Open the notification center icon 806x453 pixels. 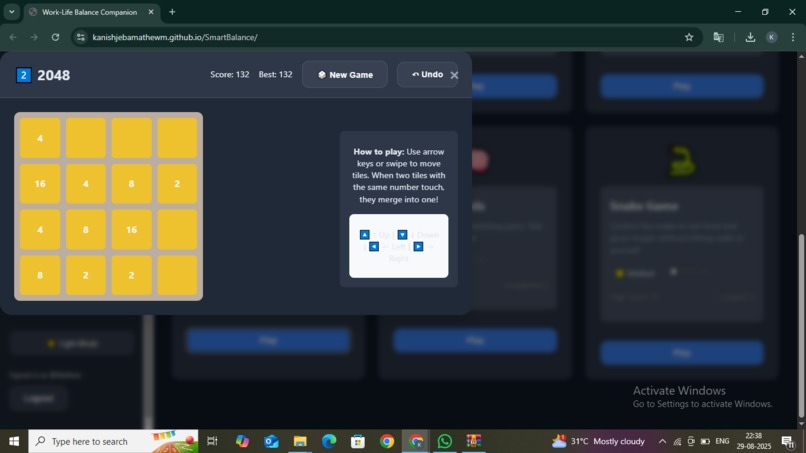(787, 441)
